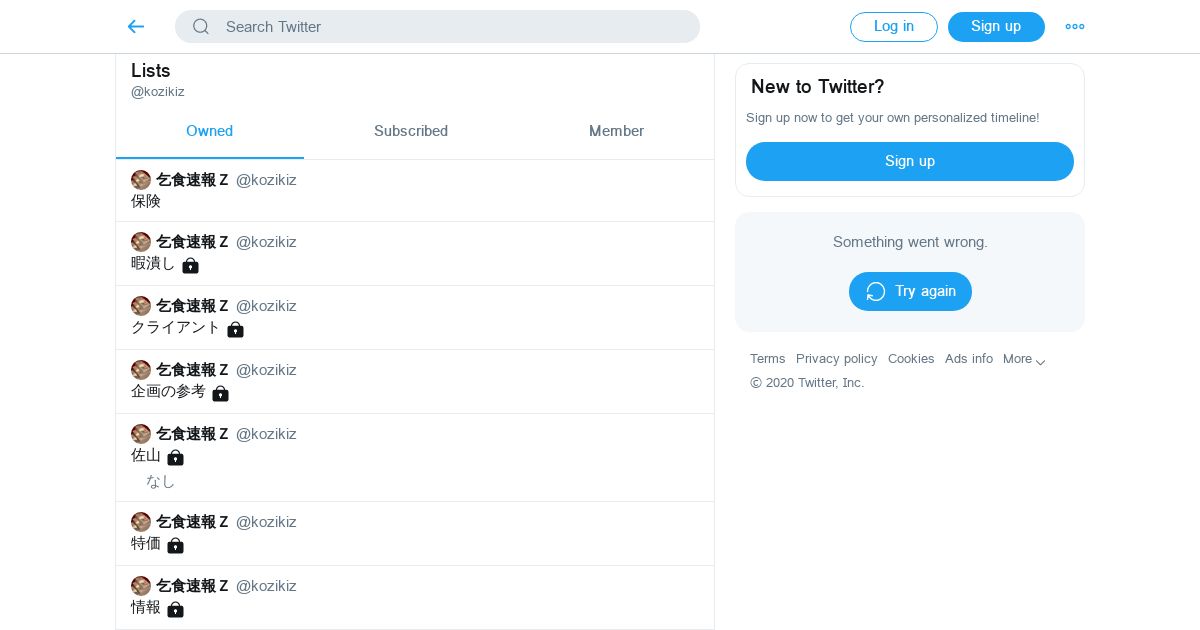Click the search magnifier icon
The height and width of the screenshot is (630, 1200).
click(x=201, y=27)
